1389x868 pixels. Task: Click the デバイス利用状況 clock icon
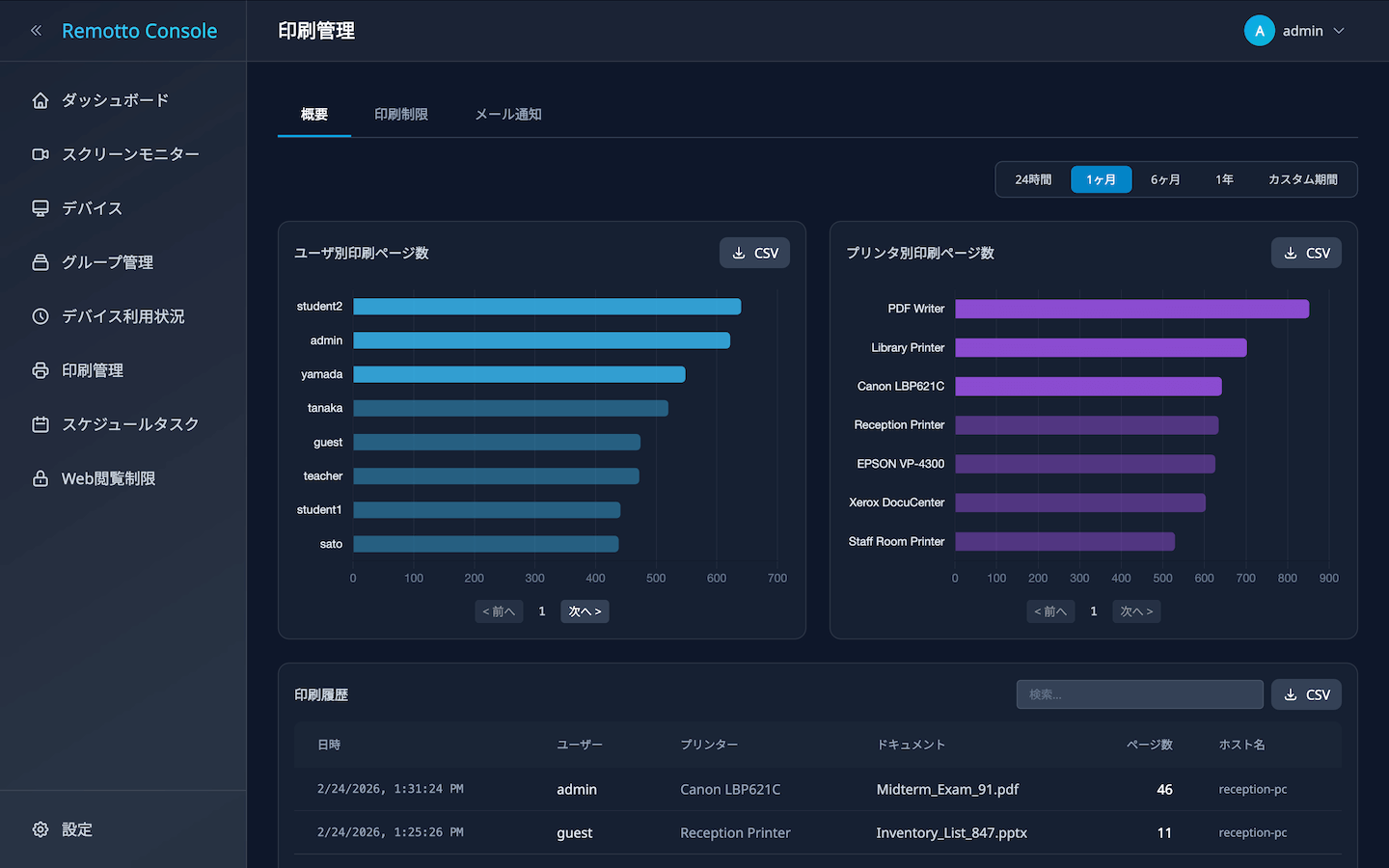coord(41,316)
